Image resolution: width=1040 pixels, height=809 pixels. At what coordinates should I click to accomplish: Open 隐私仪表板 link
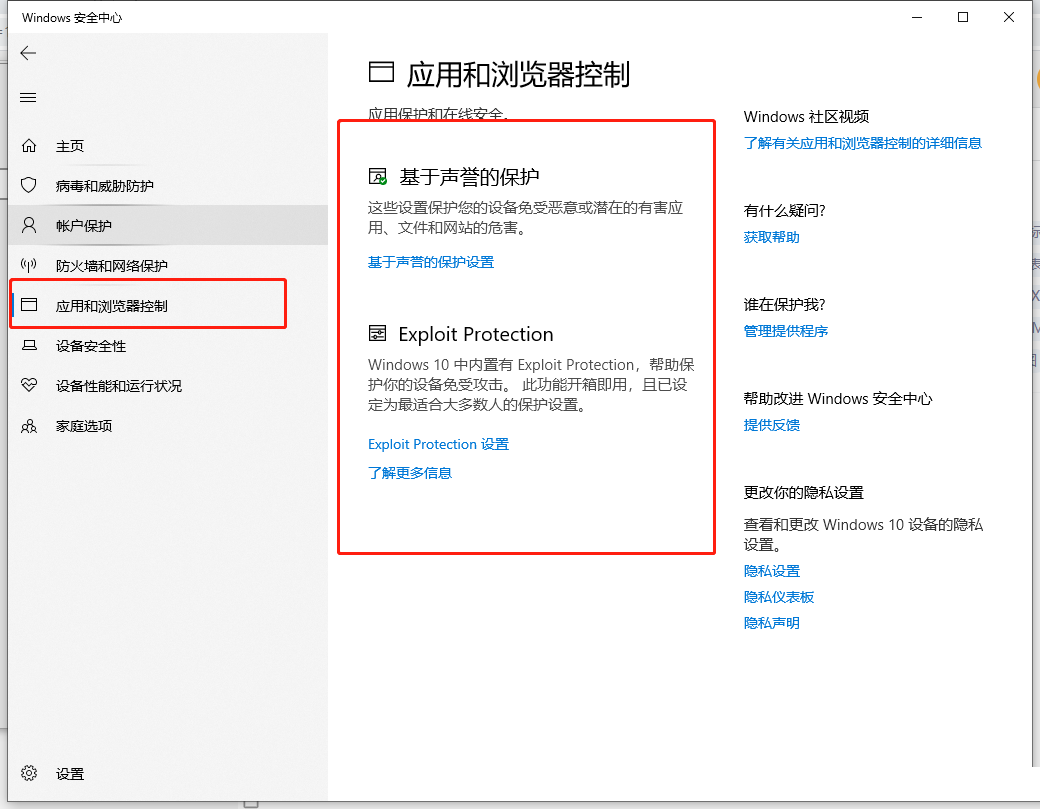click(778, 597)
